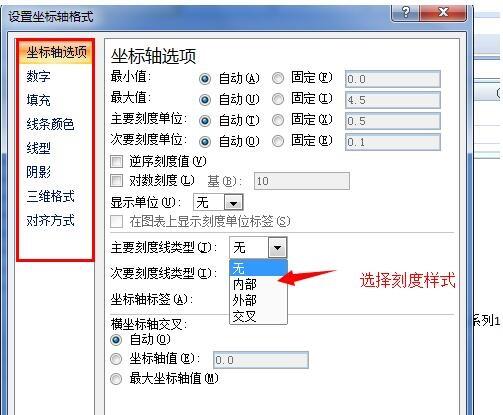Click the help question mark icon
This screenshot has height=415, width=503.
point(406,13)
